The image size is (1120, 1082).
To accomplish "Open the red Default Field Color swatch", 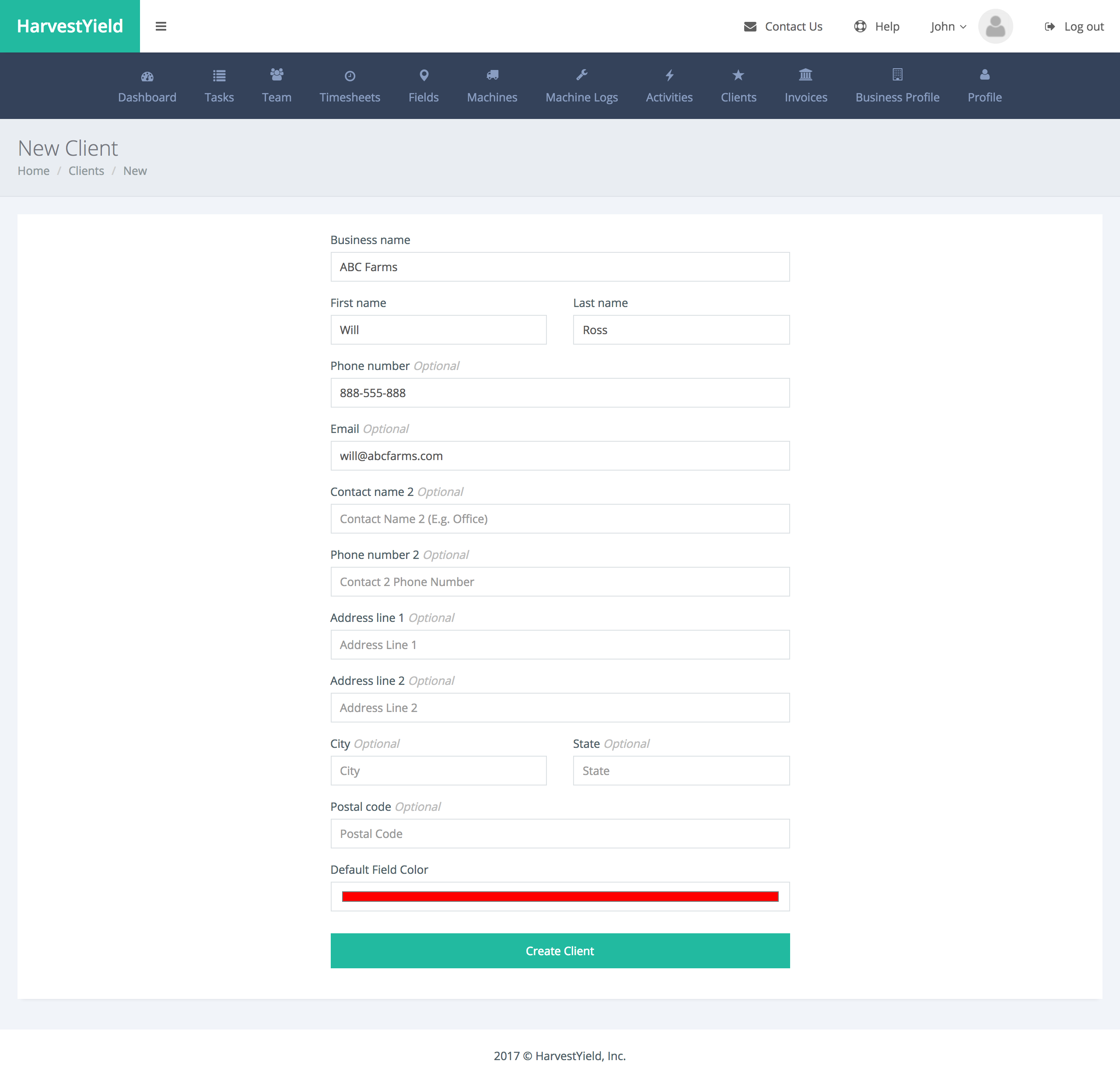I will click(560, 896).
